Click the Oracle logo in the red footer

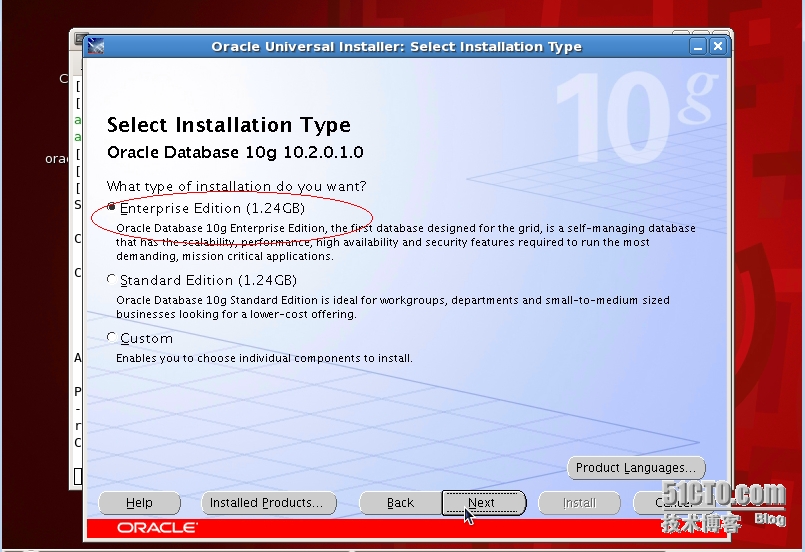[x=157, y=528]
